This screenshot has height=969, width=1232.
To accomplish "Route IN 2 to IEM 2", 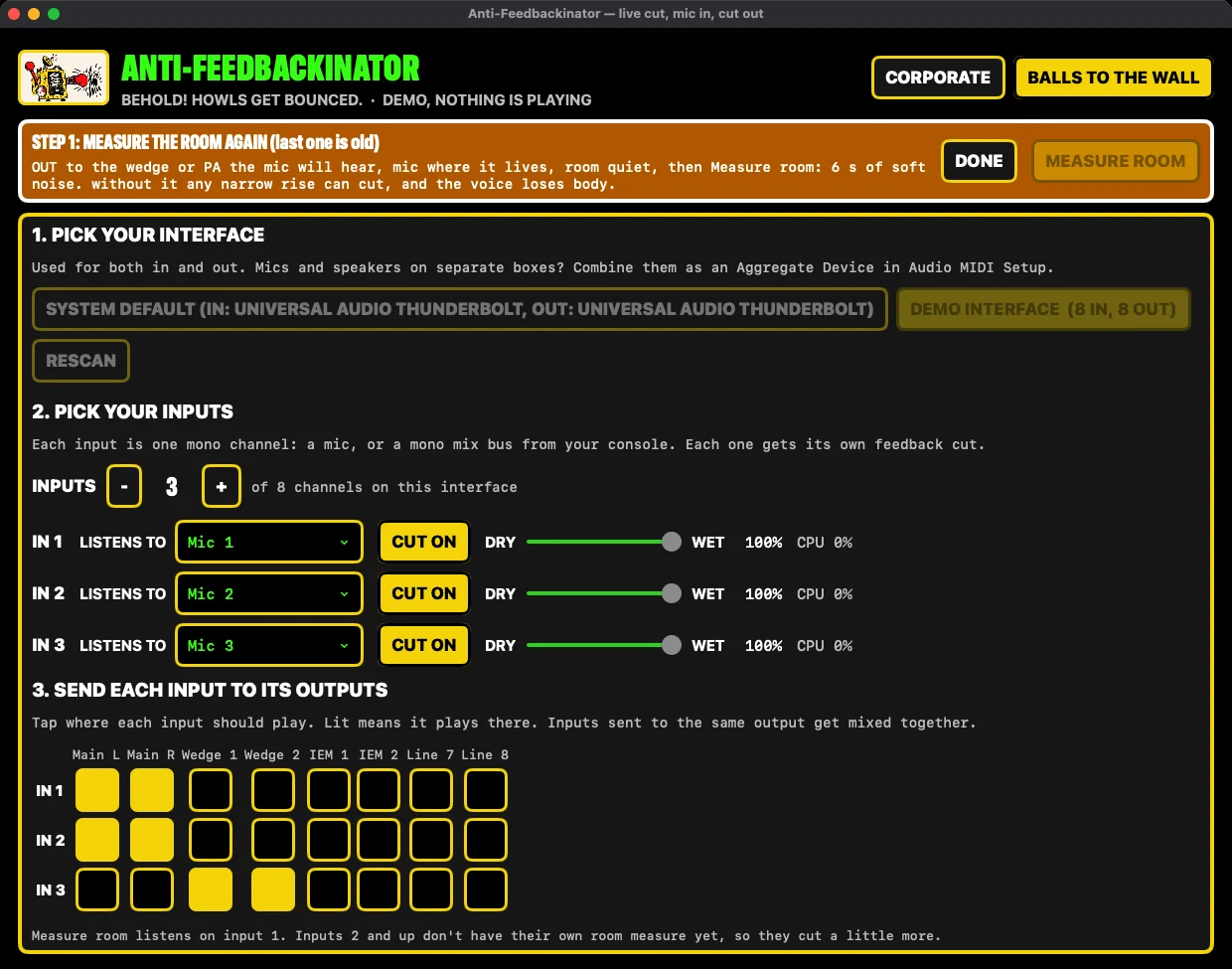I will [x=379, y=840].
